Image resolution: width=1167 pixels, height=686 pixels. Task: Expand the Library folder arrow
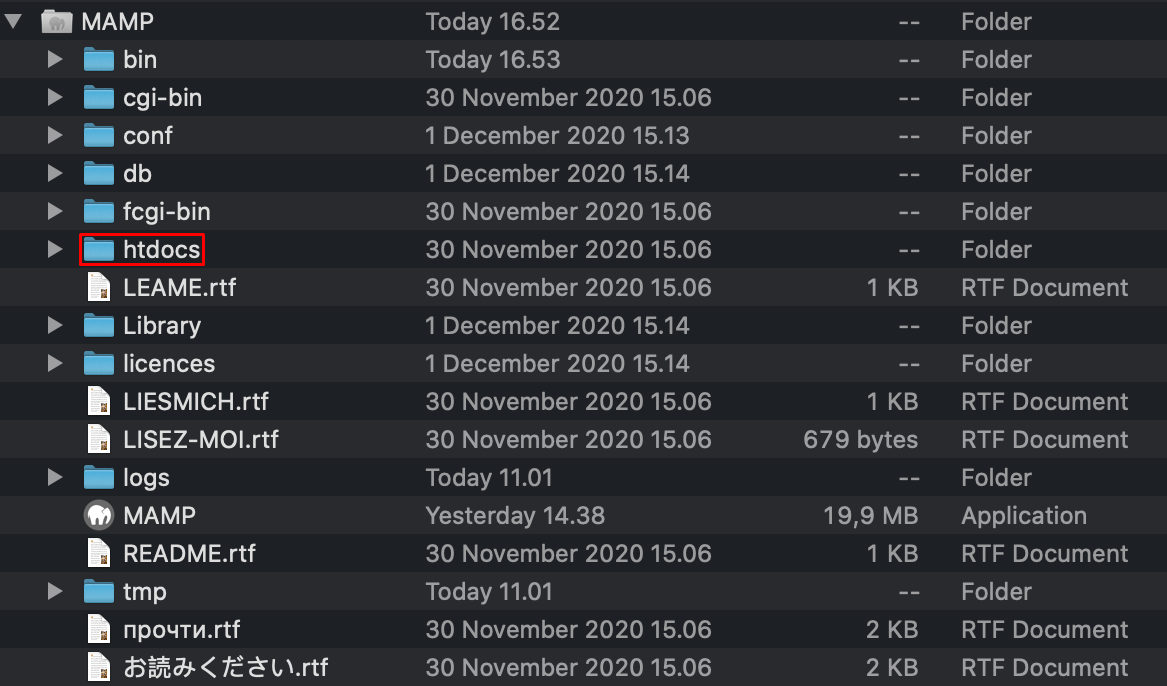[56, 326]
